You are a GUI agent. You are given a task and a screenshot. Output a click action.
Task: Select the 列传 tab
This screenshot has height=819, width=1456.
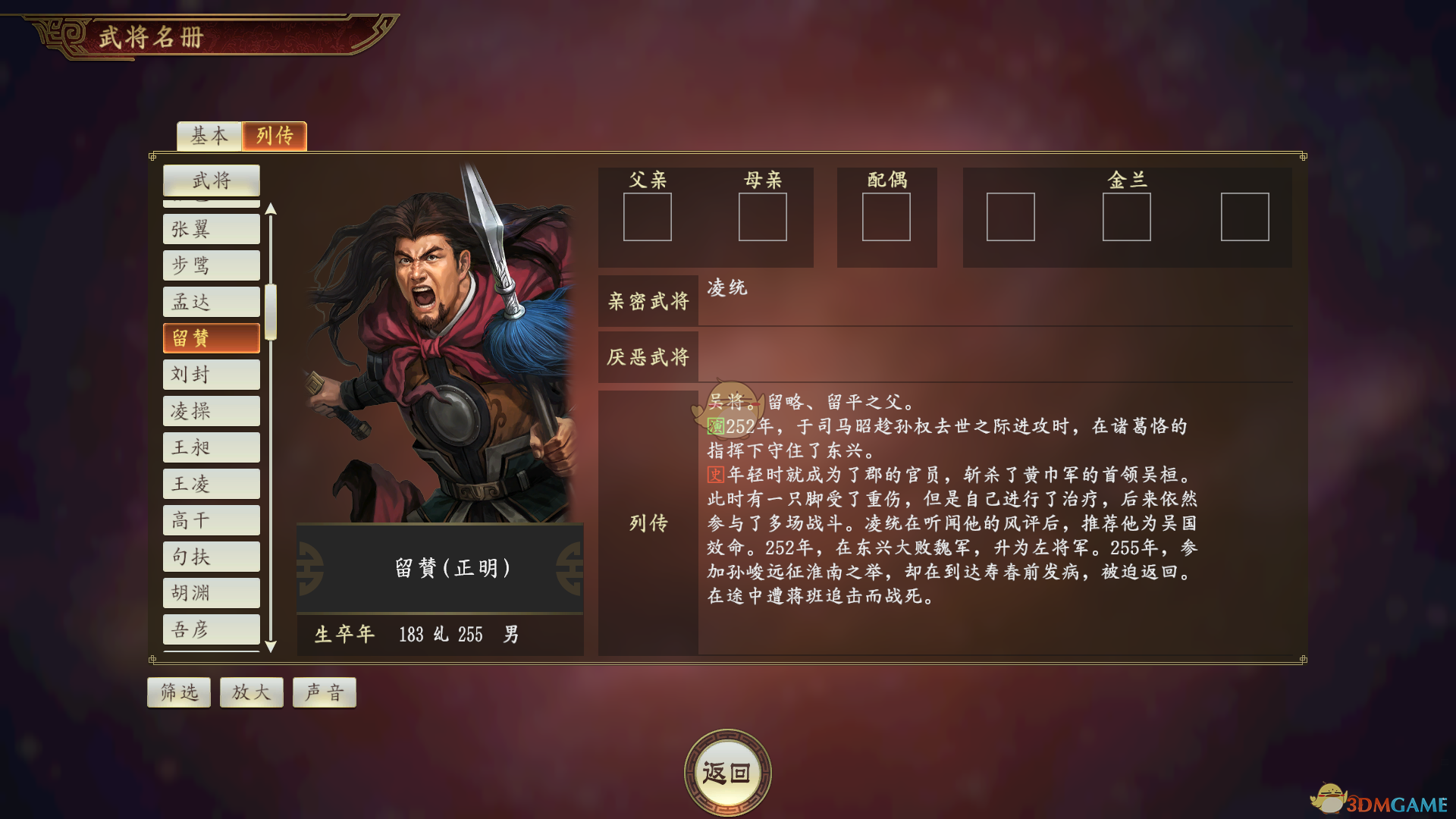[275, 136]
